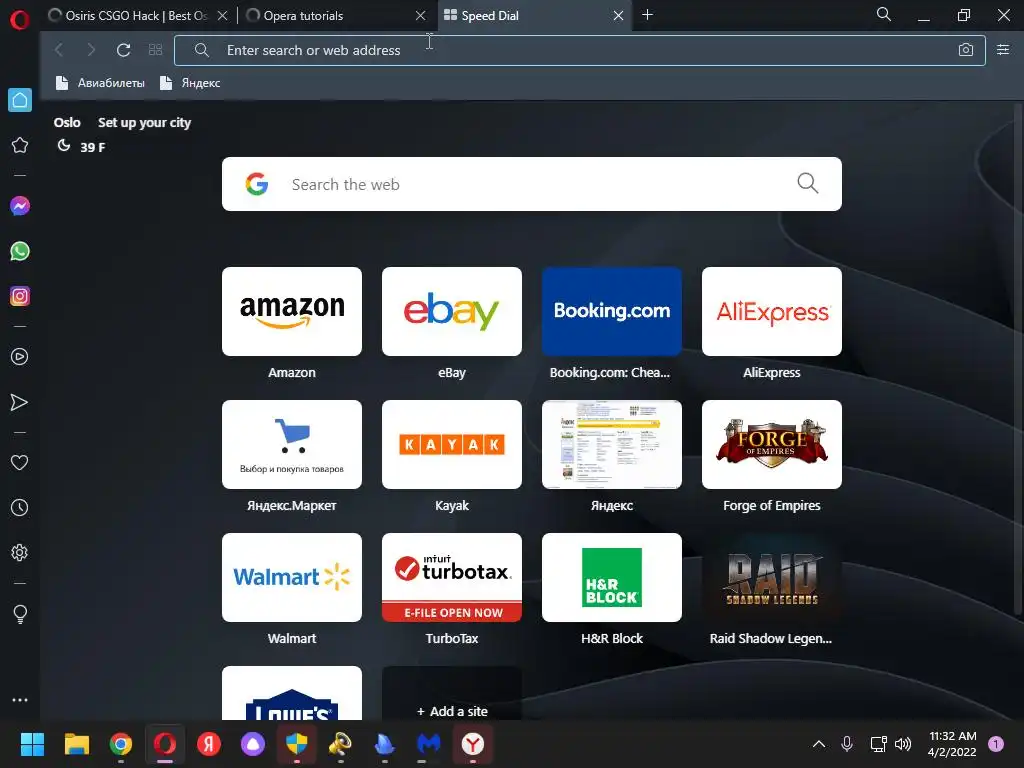Search open tabs magnifier icon
Viewport: 1024px width, 768px height.
click(884, 14)
